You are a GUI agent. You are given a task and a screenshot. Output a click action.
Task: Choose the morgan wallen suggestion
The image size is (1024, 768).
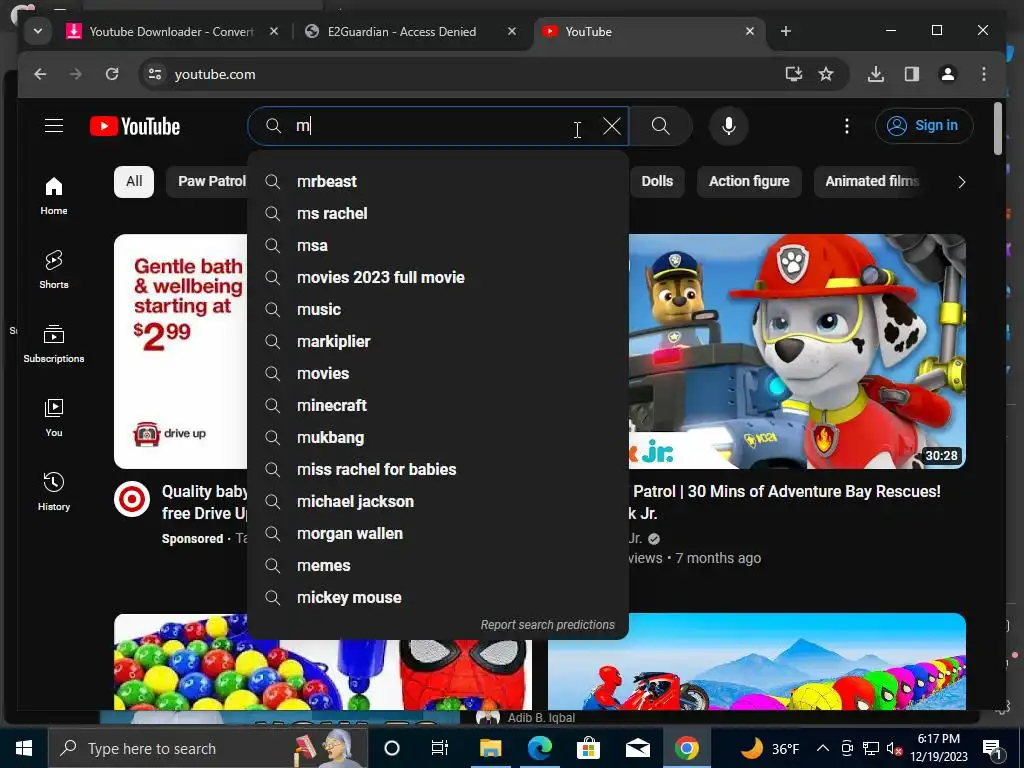pyautogui.click(x=438, y=534)
